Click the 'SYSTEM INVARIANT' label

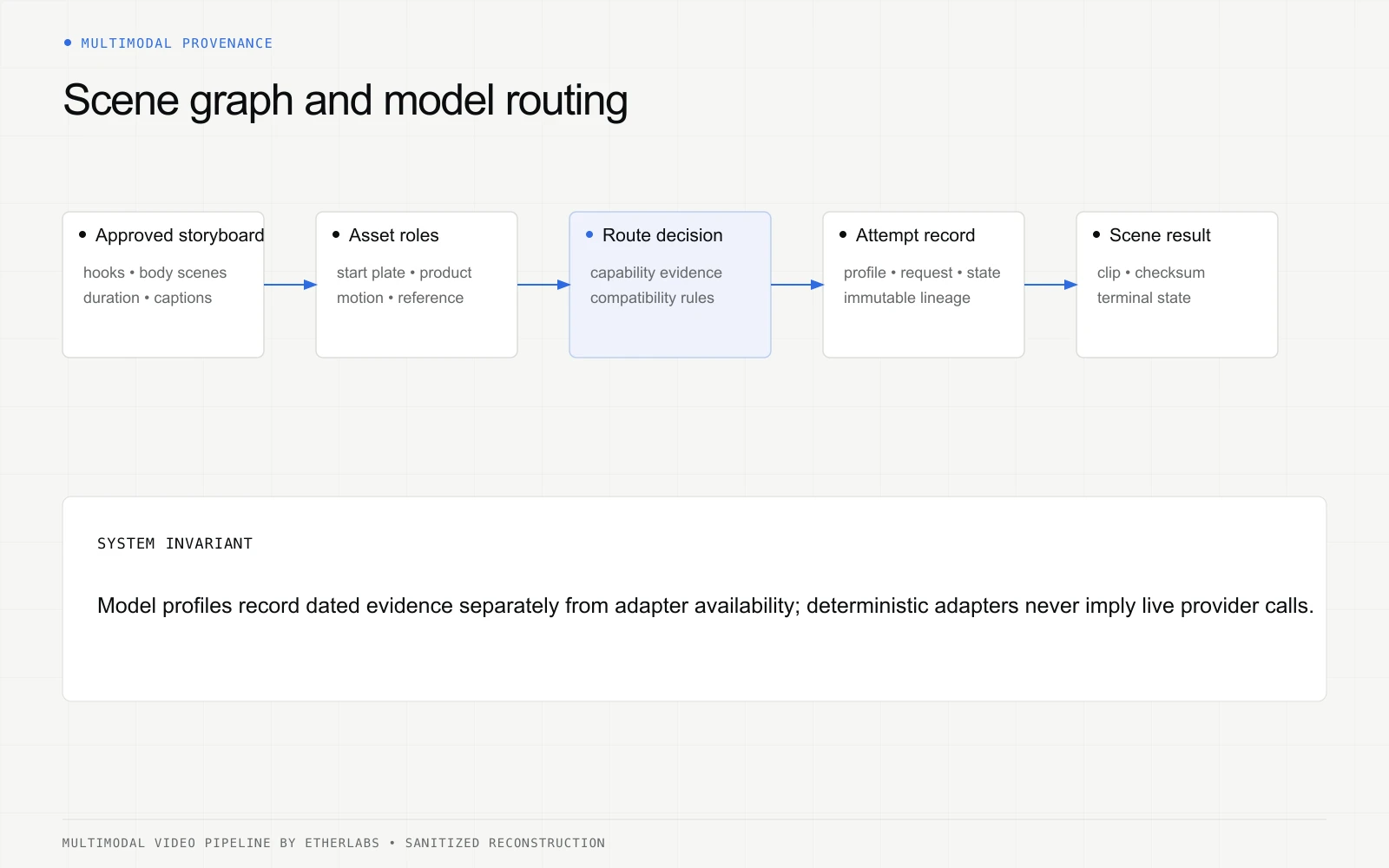tap(174, 543)
